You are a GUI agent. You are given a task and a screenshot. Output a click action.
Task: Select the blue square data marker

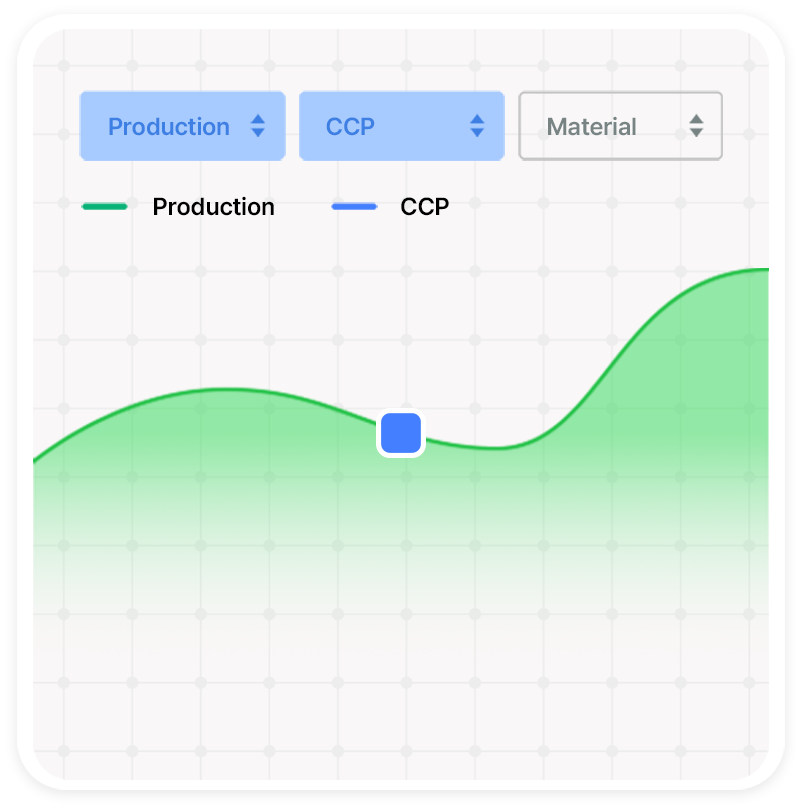[401, 433]
